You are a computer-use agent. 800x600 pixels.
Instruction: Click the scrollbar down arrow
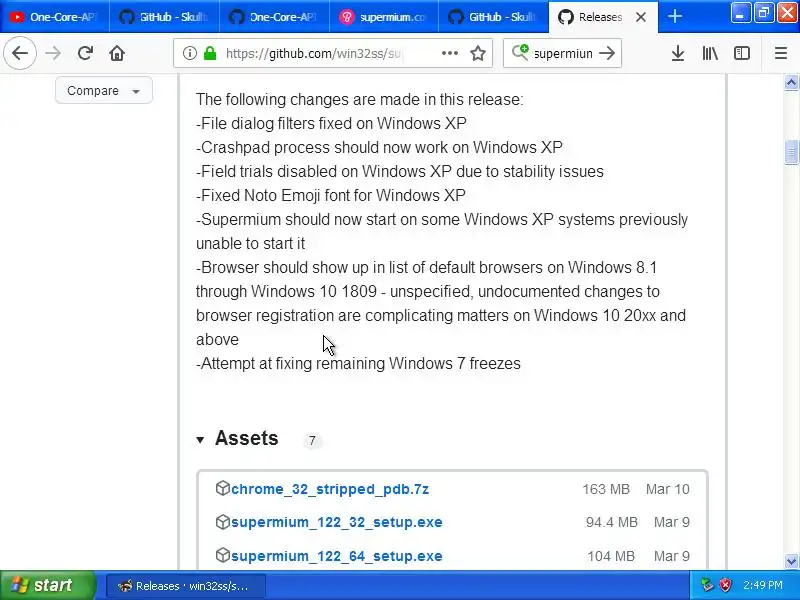(791, 561)
